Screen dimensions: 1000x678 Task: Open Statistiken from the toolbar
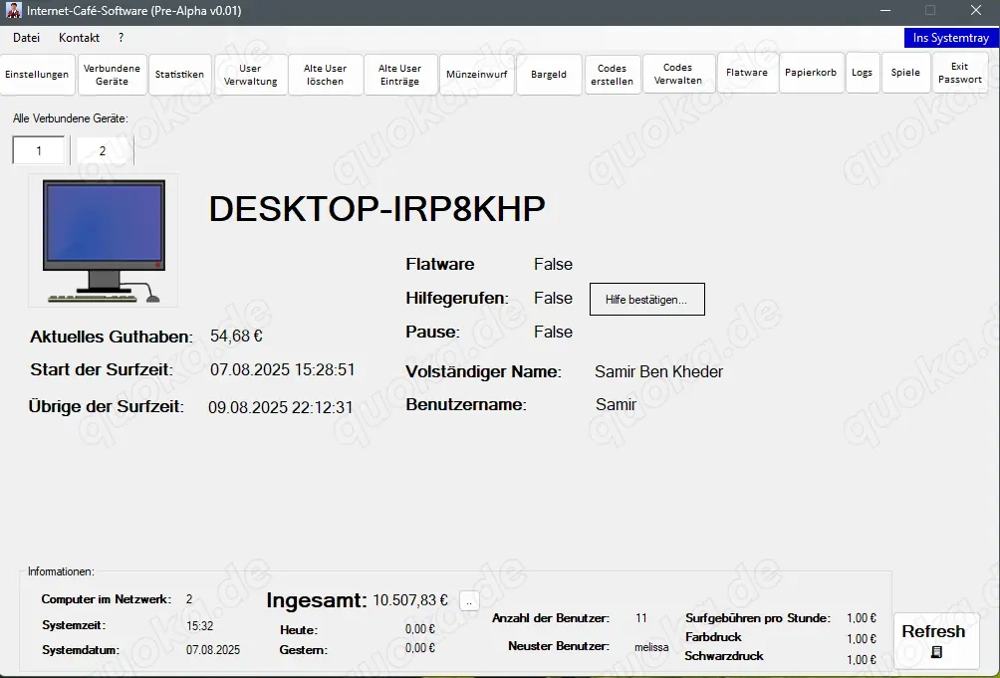[178, 73]
